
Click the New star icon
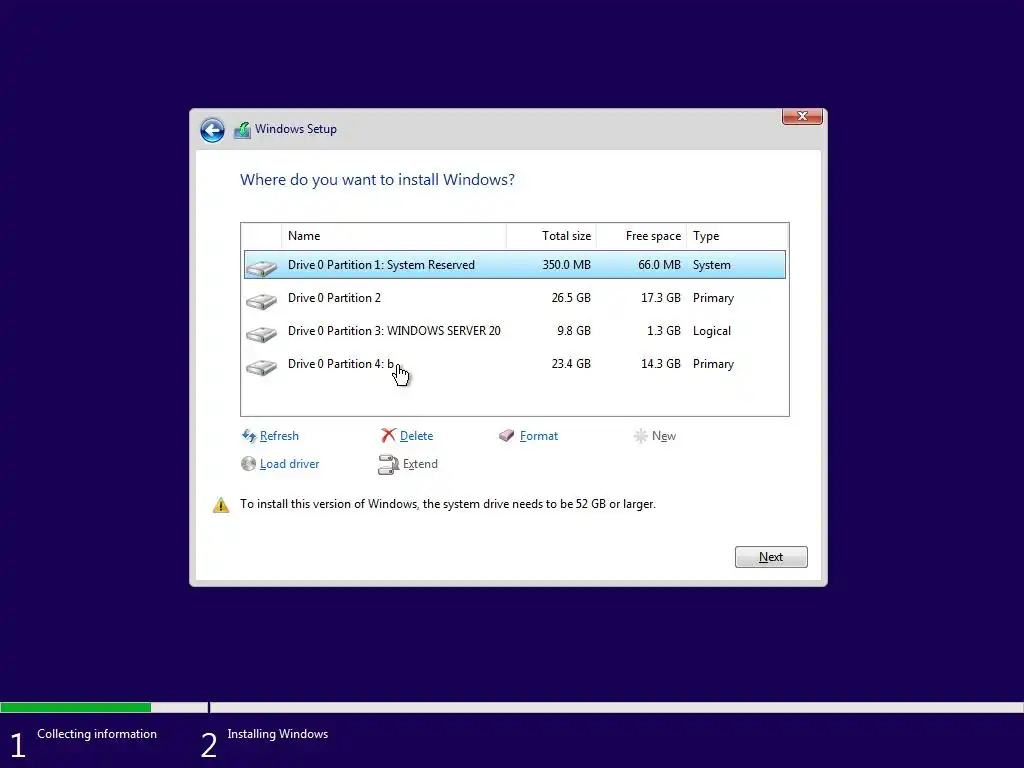click(x=641, y=436)
